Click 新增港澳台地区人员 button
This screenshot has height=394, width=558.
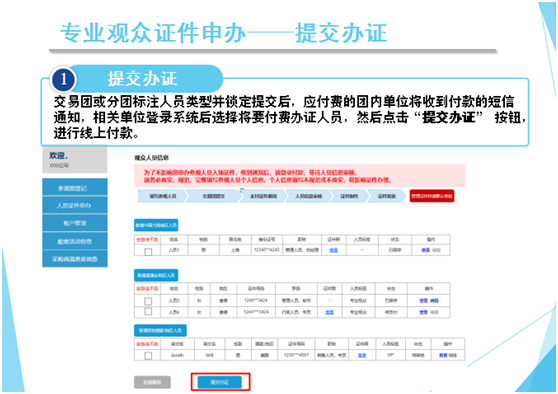click(x=156, y=275)
